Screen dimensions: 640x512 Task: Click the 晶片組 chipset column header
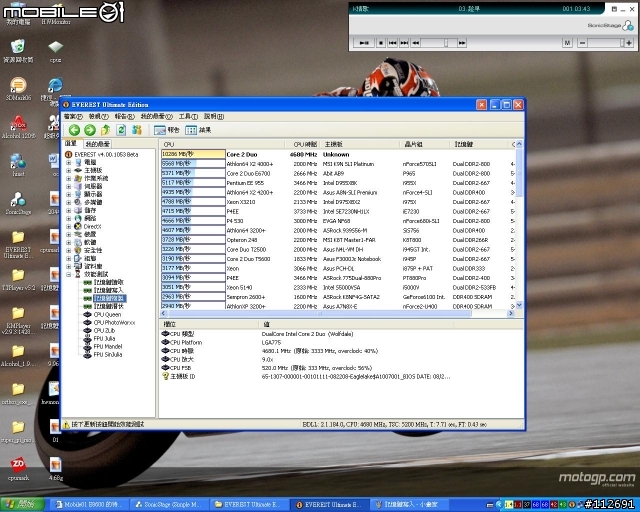[426, 144]
